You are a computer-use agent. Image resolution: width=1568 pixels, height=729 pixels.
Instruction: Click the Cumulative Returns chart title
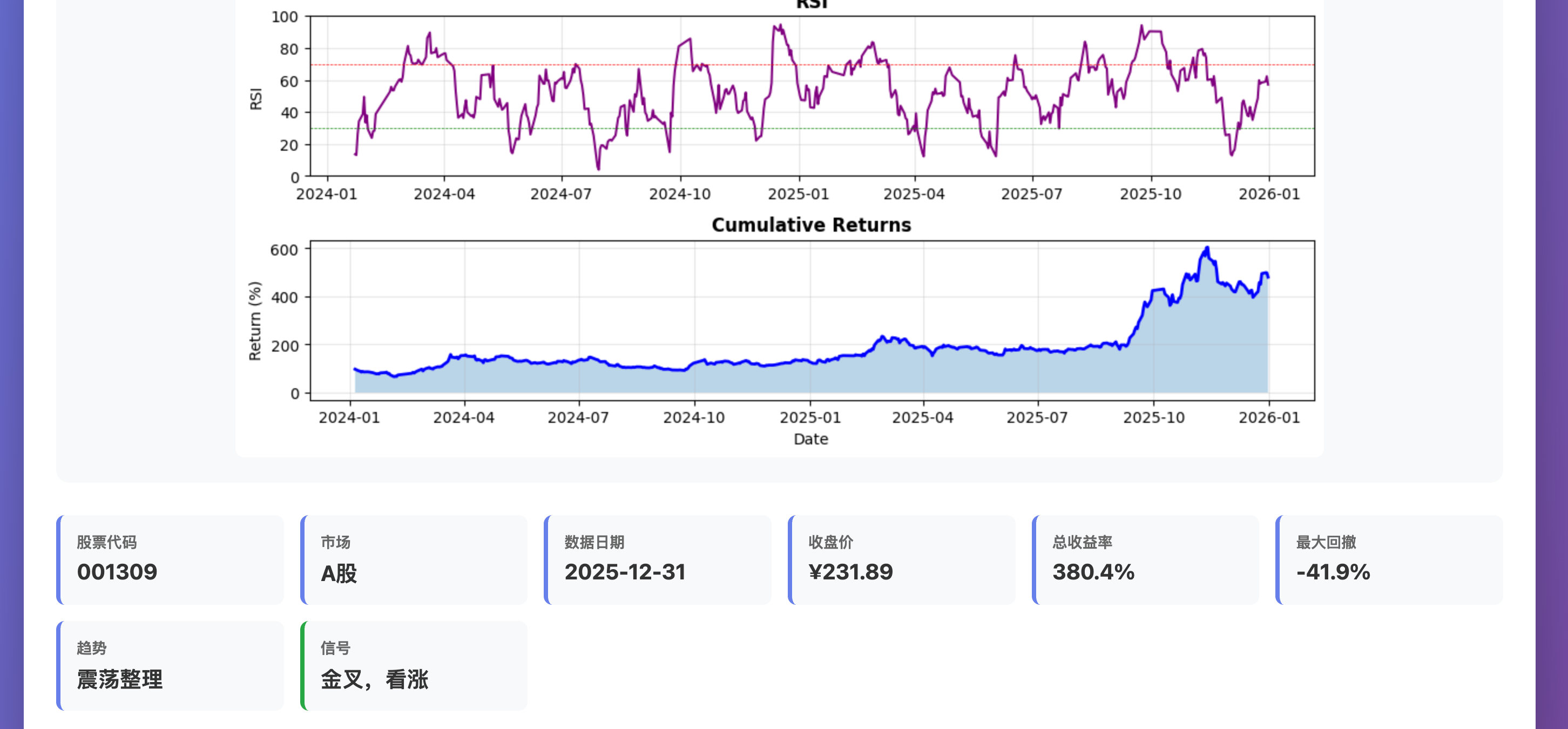811,225
